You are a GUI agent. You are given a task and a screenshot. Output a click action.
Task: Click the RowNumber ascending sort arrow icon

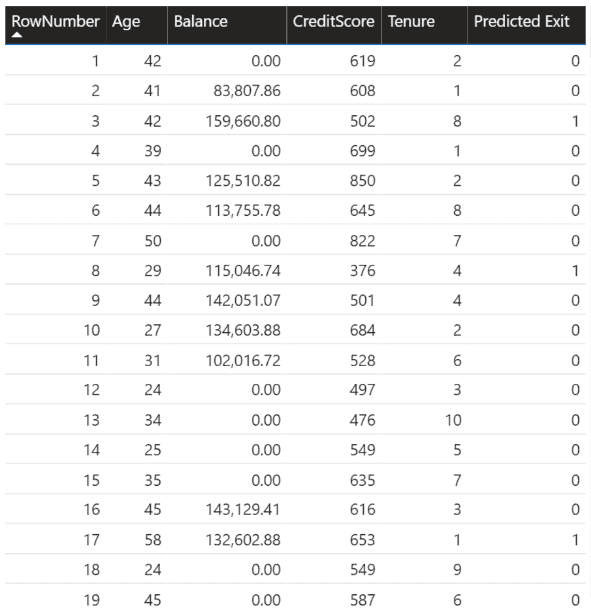pos(17,35)
